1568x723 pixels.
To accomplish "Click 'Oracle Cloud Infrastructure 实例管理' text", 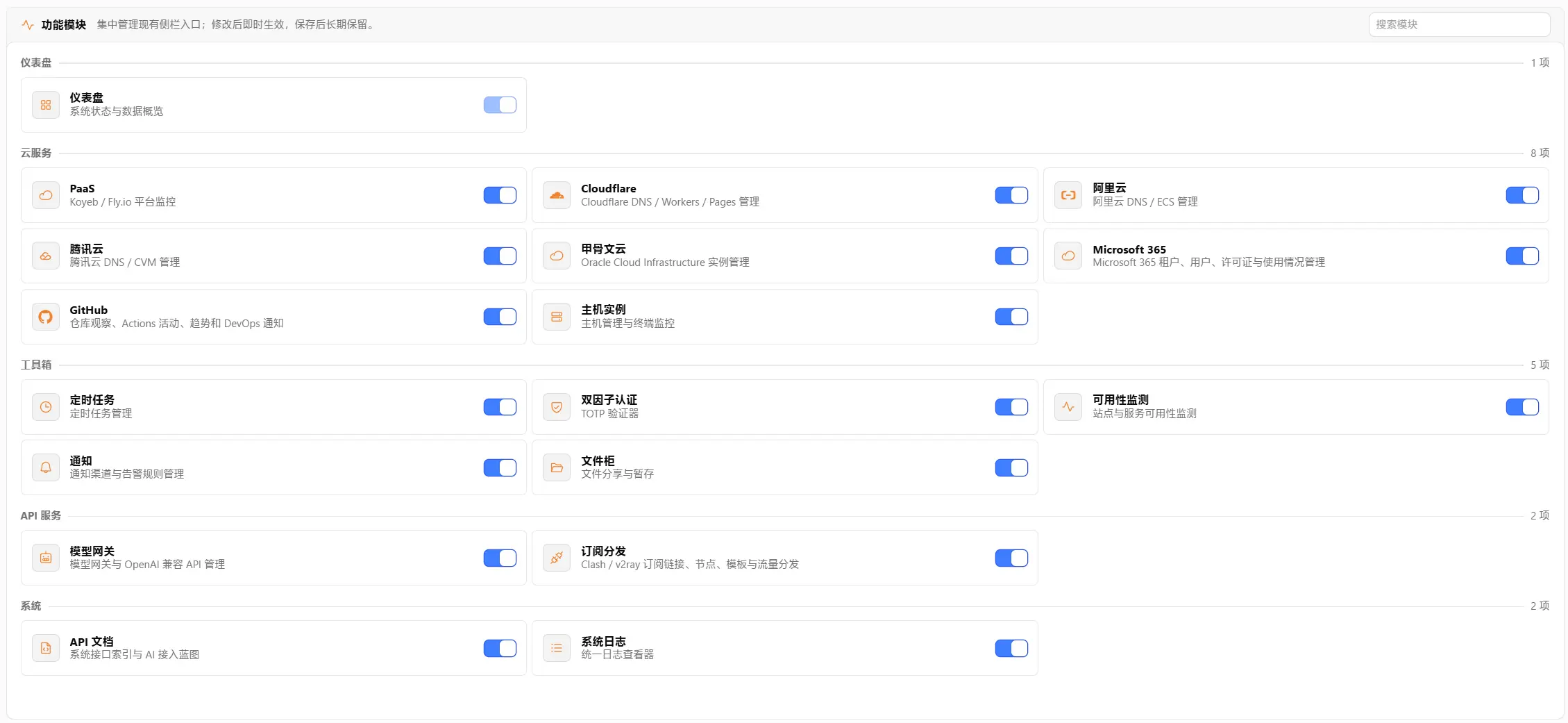I will pos(665,263).
